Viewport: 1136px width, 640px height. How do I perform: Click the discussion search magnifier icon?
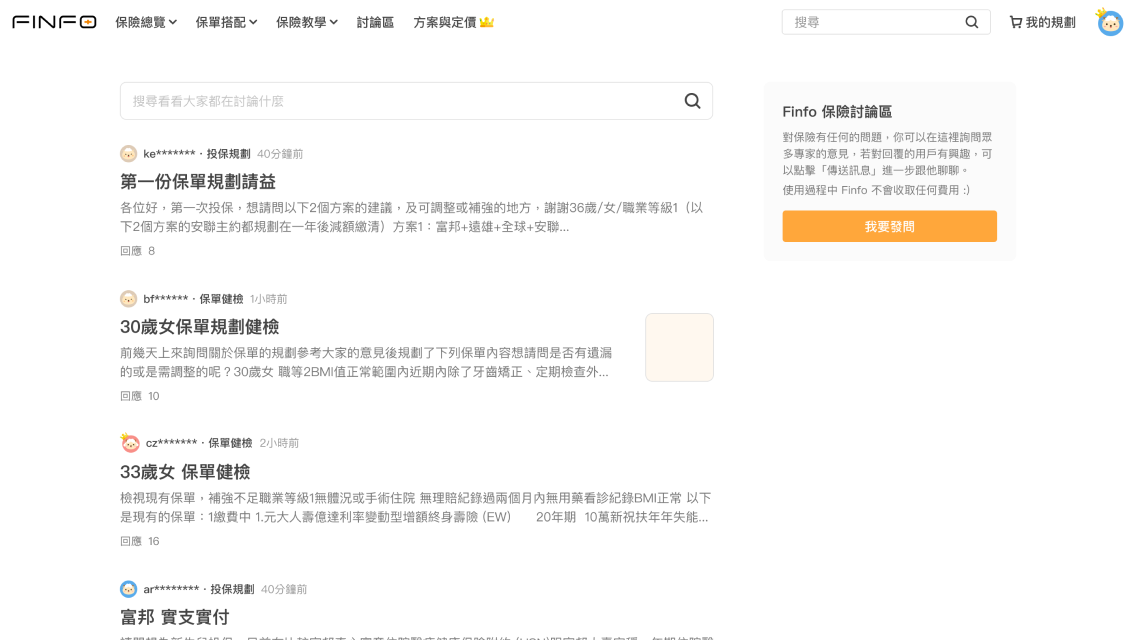[693, 101]
